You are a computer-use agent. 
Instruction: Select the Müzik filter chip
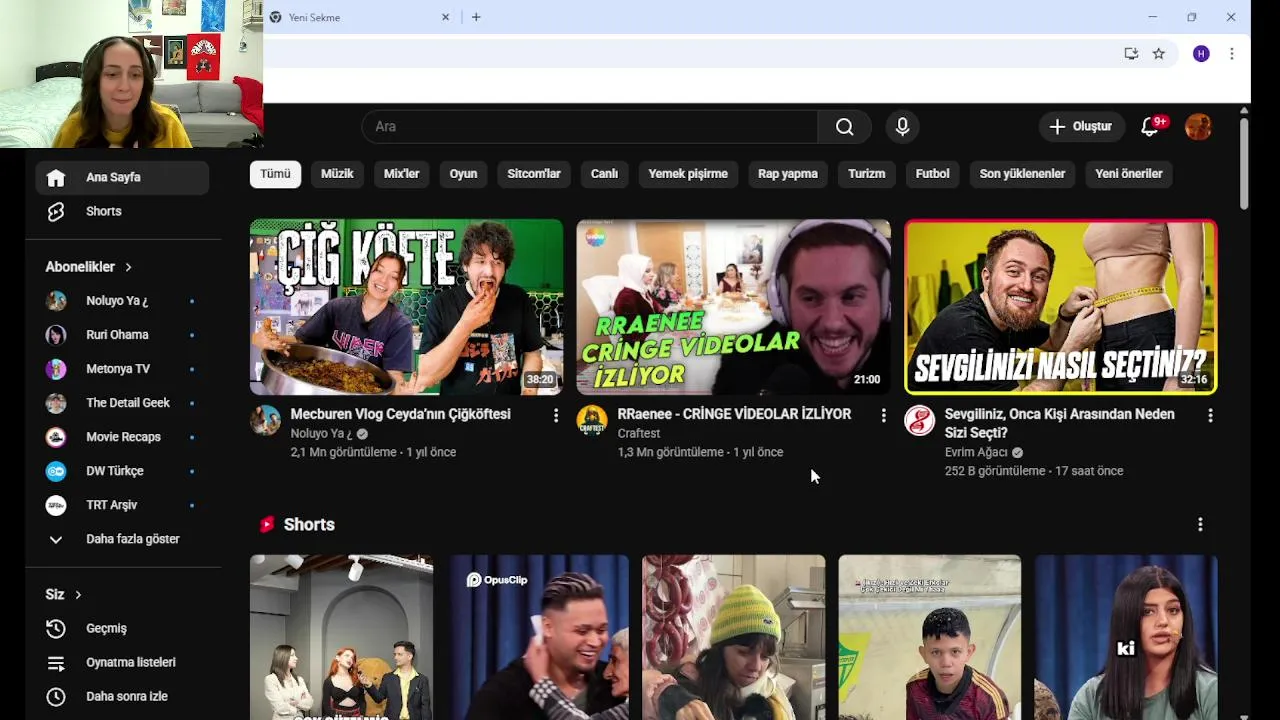pos(337,174)
